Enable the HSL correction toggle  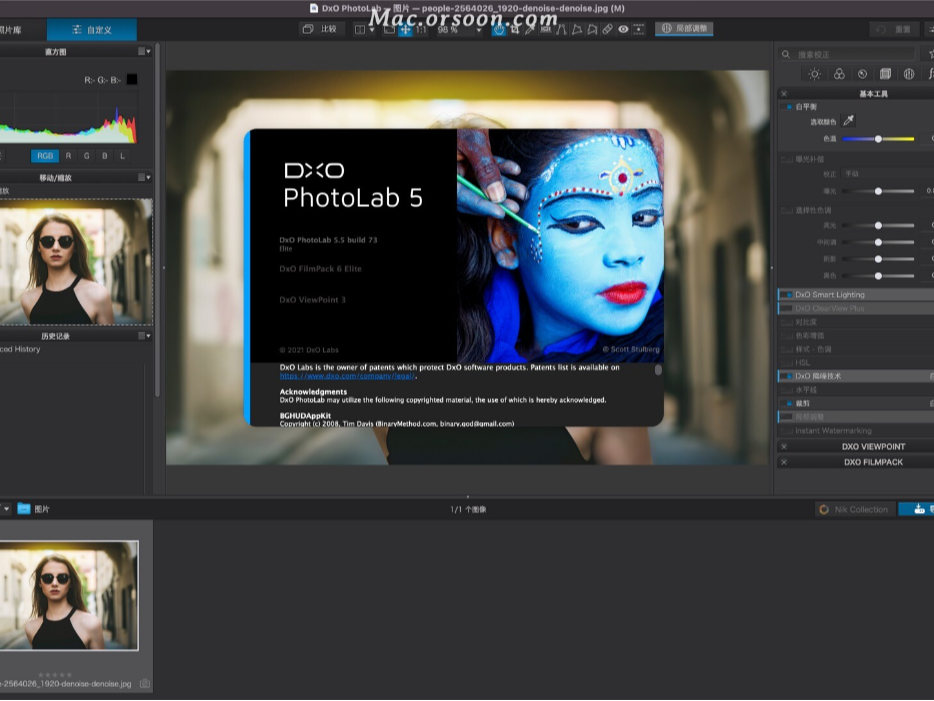[x=787, y=363]
